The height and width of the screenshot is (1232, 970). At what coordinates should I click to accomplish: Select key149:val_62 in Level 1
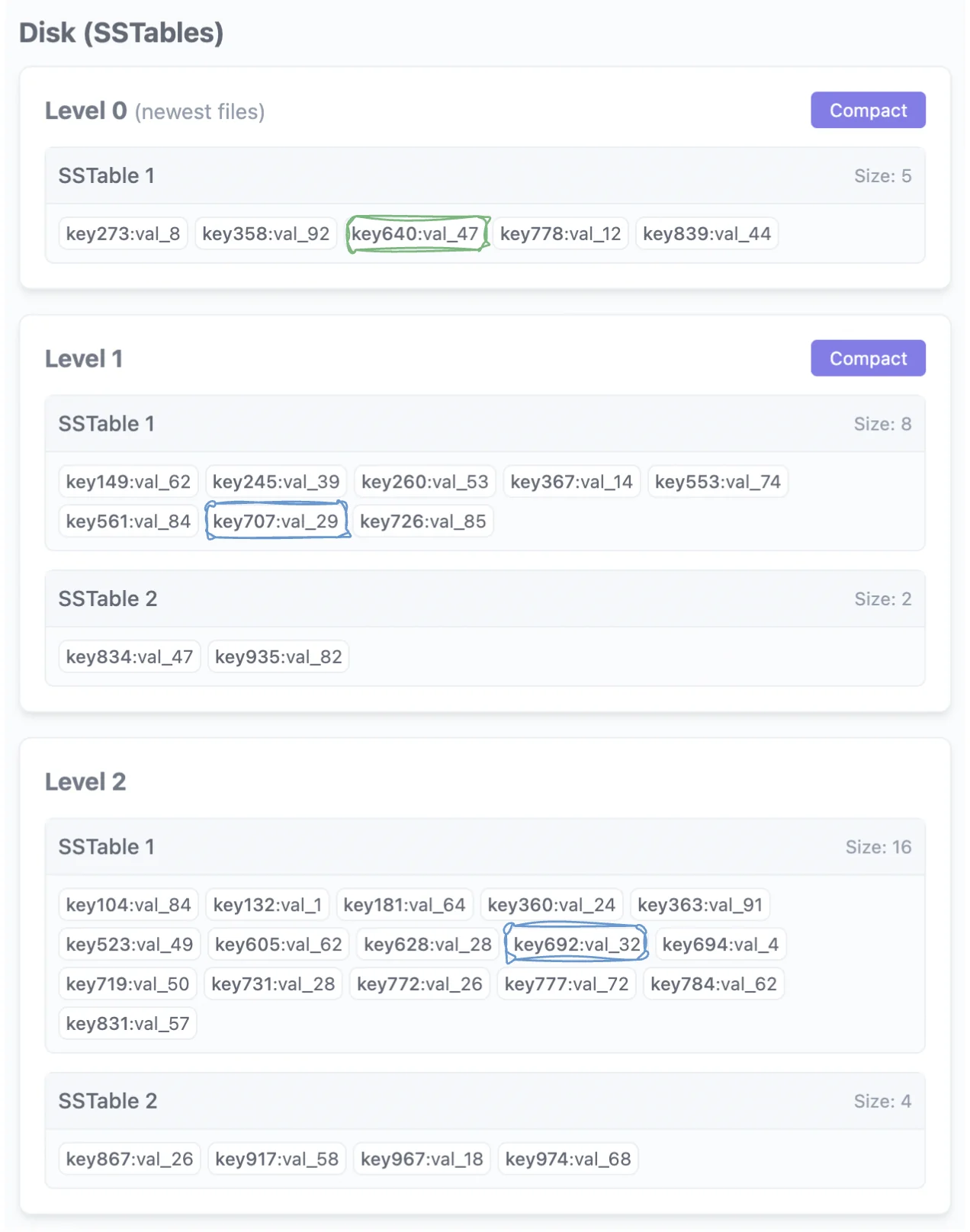[128, 482]
